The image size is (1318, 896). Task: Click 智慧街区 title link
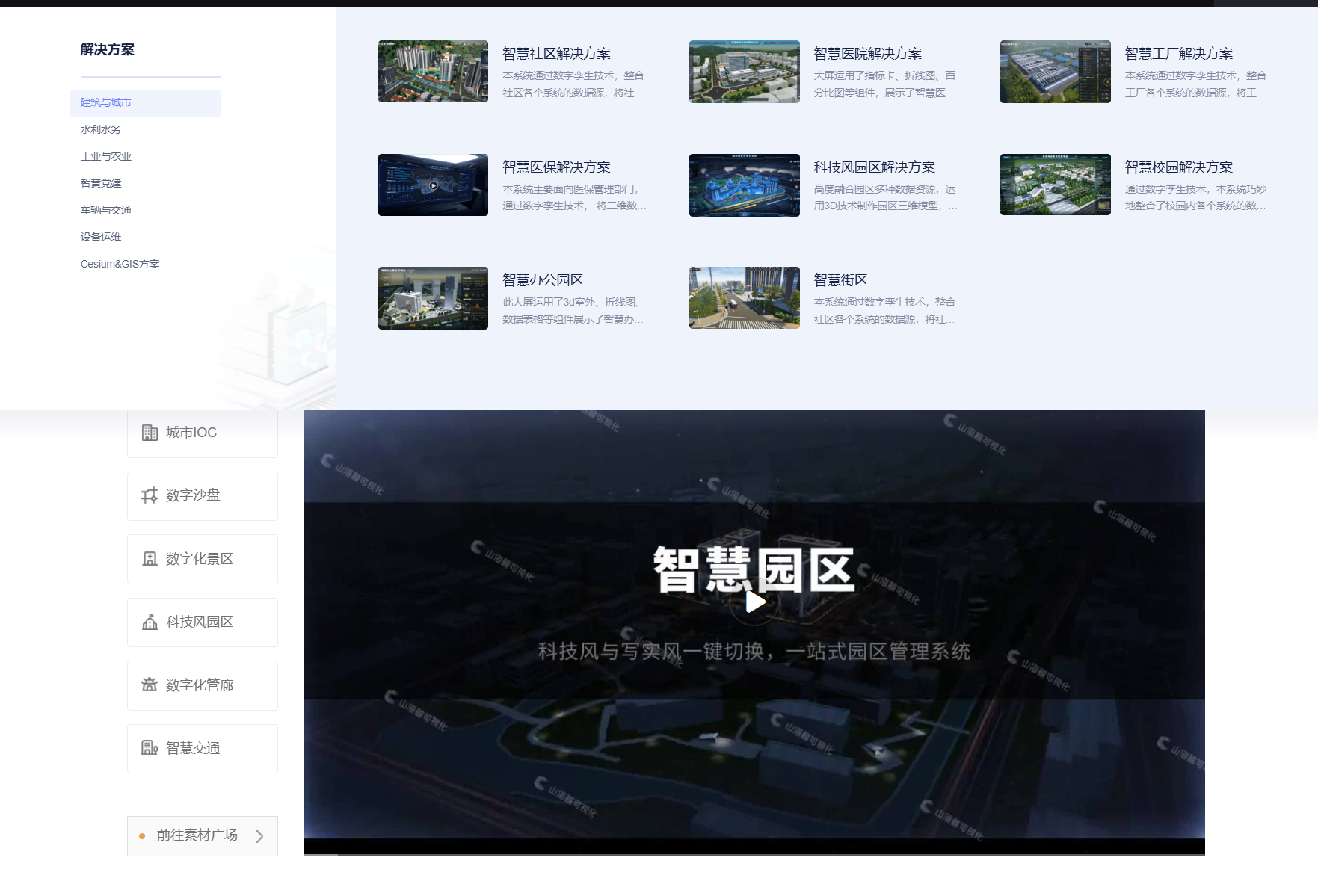coord(840,280)
